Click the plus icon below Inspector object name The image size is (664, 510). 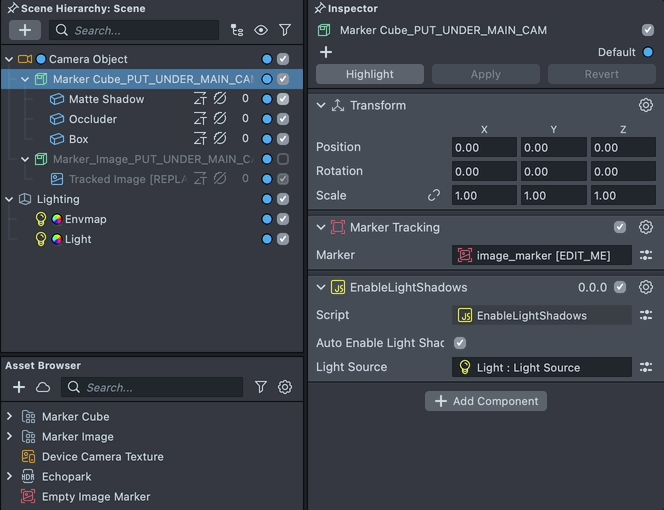click(326, 52)
